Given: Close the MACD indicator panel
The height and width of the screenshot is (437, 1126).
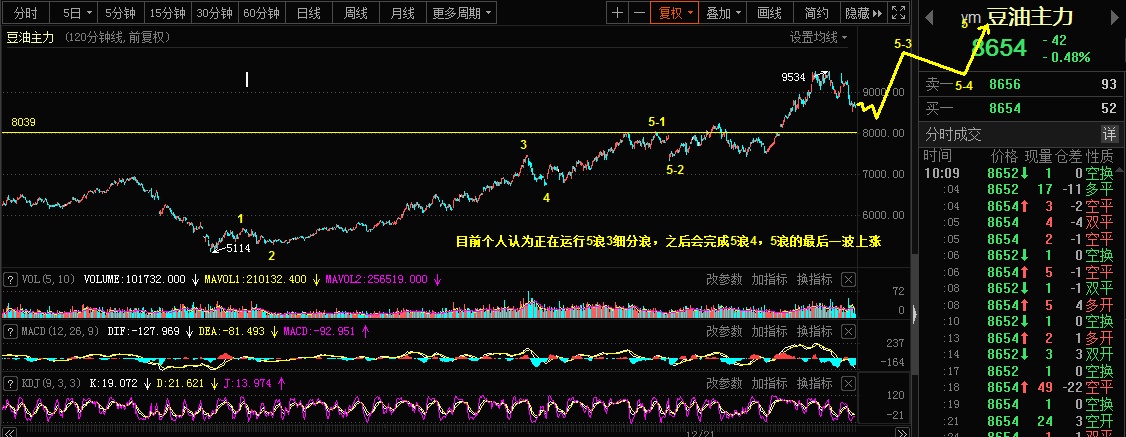Looking at the screenshot, I should point(848,332).
